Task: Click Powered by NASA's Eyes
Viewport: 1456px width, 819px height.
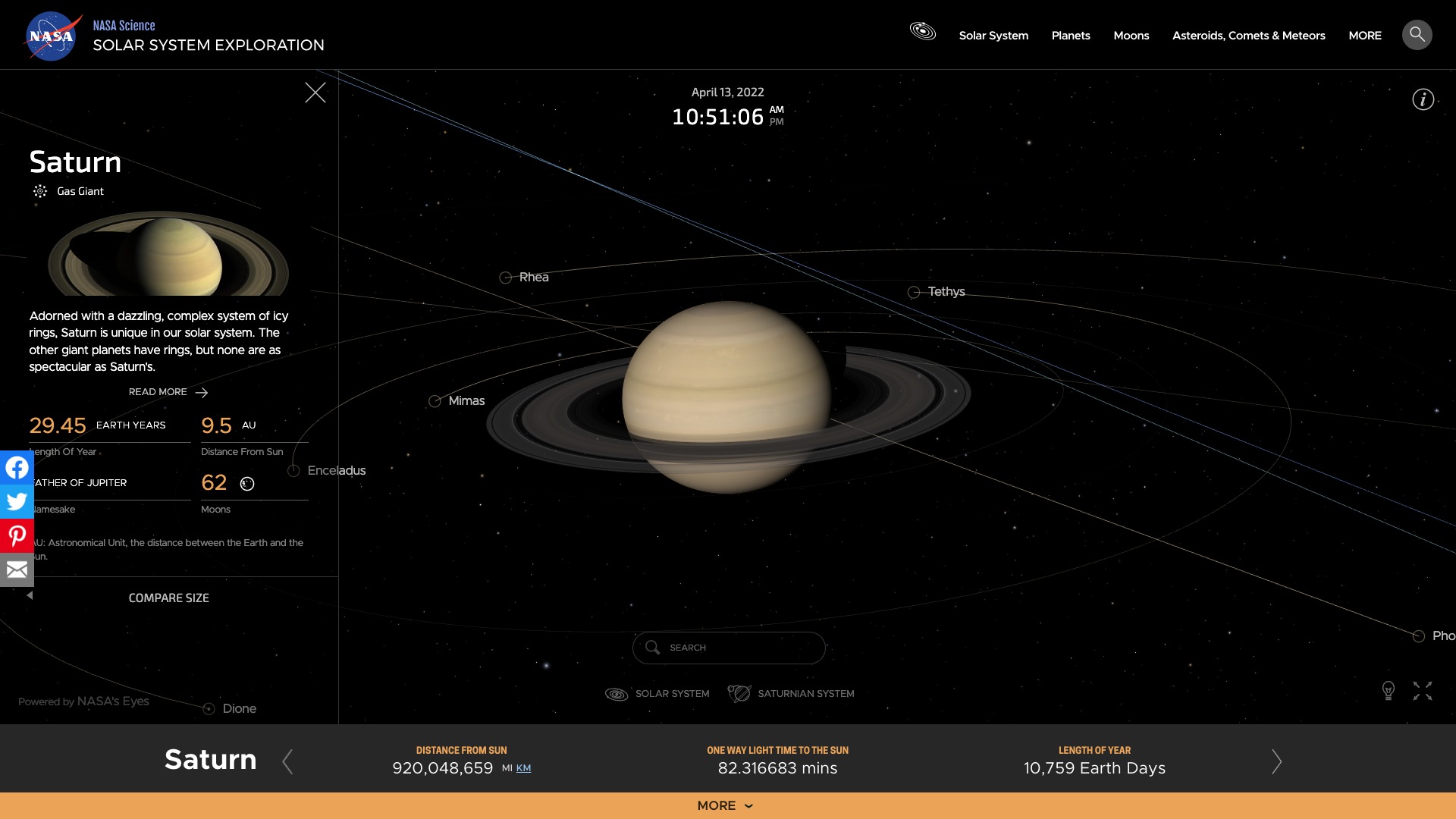Action: [83, 701]
